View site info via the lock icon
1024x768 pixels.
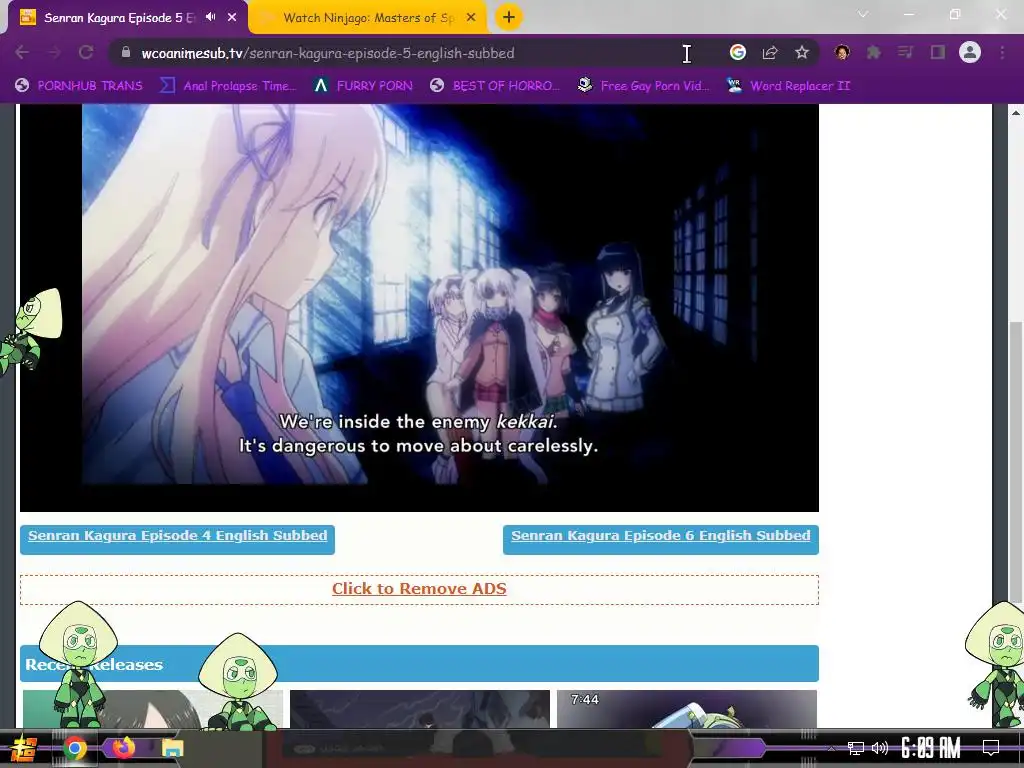[126, 52]
